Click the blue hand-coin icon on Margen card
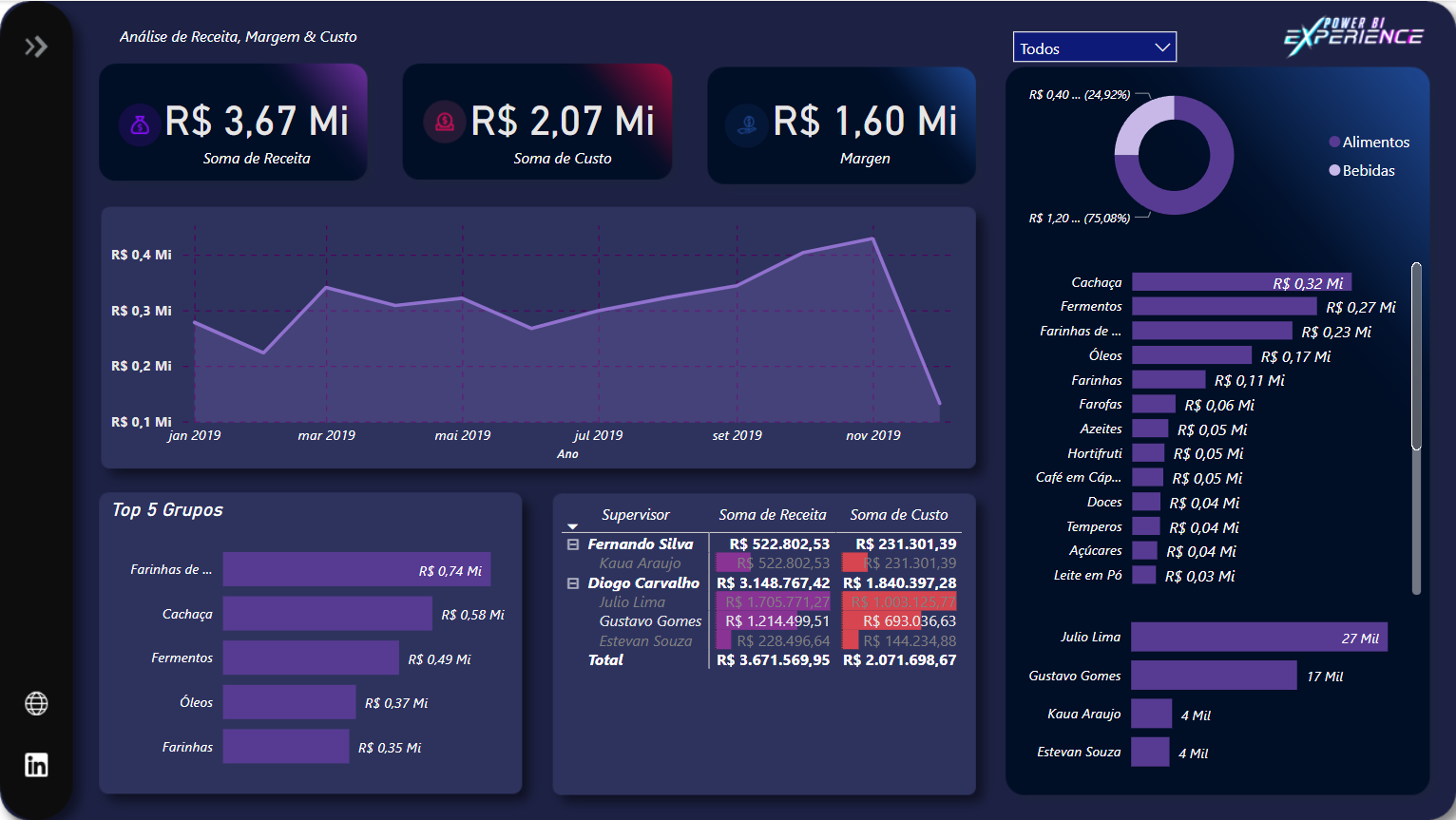Screen dimensions: 1456x820 click(x=747, y=124)
